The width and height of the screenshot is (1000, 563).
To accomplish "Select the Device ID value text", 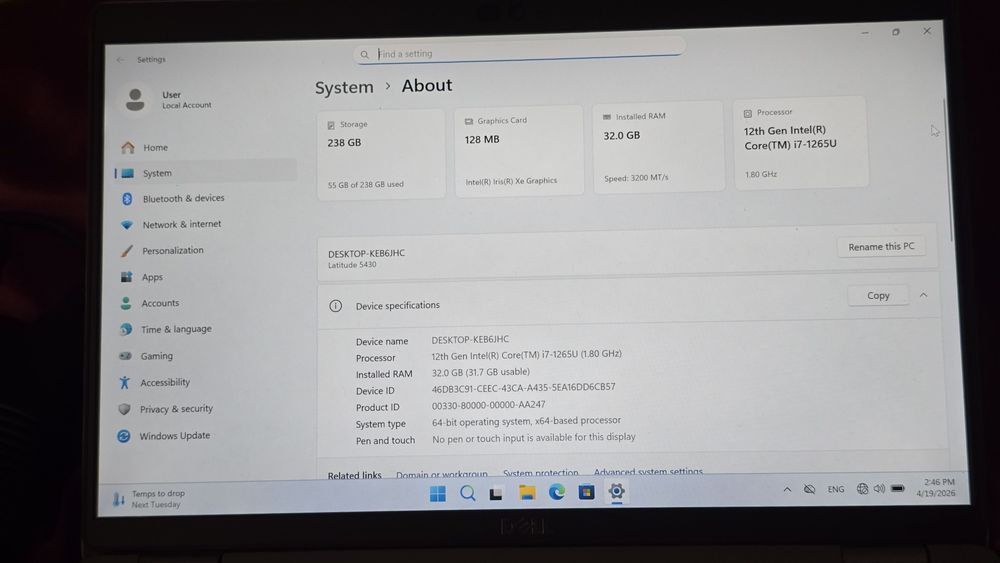I will pyautogui.click(x=523, y=388).
